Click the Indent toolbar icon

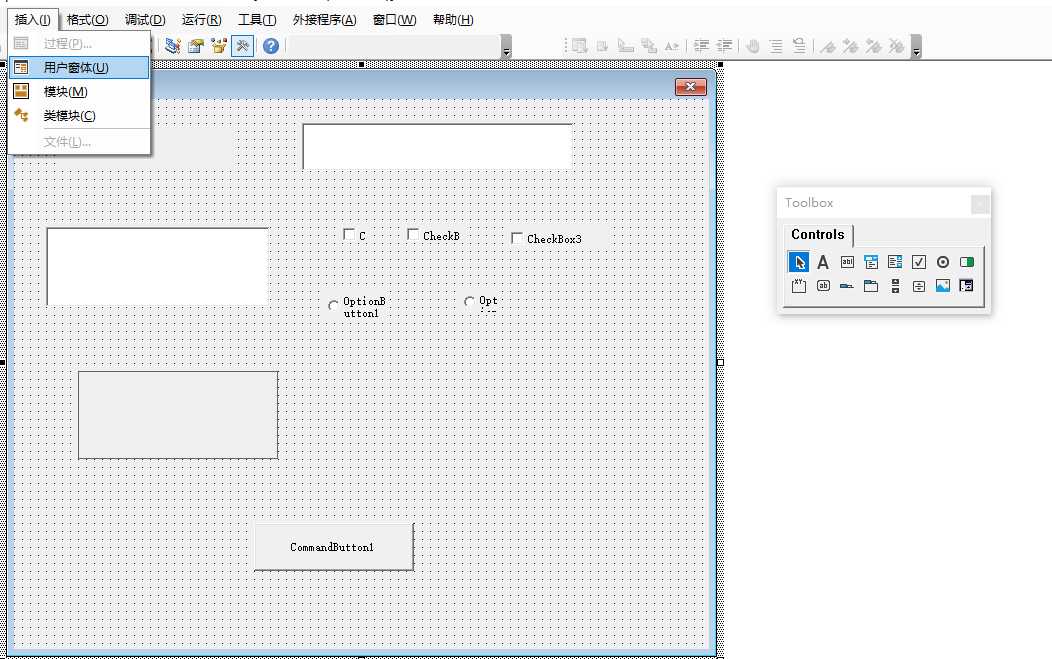(x=702, y=46)
